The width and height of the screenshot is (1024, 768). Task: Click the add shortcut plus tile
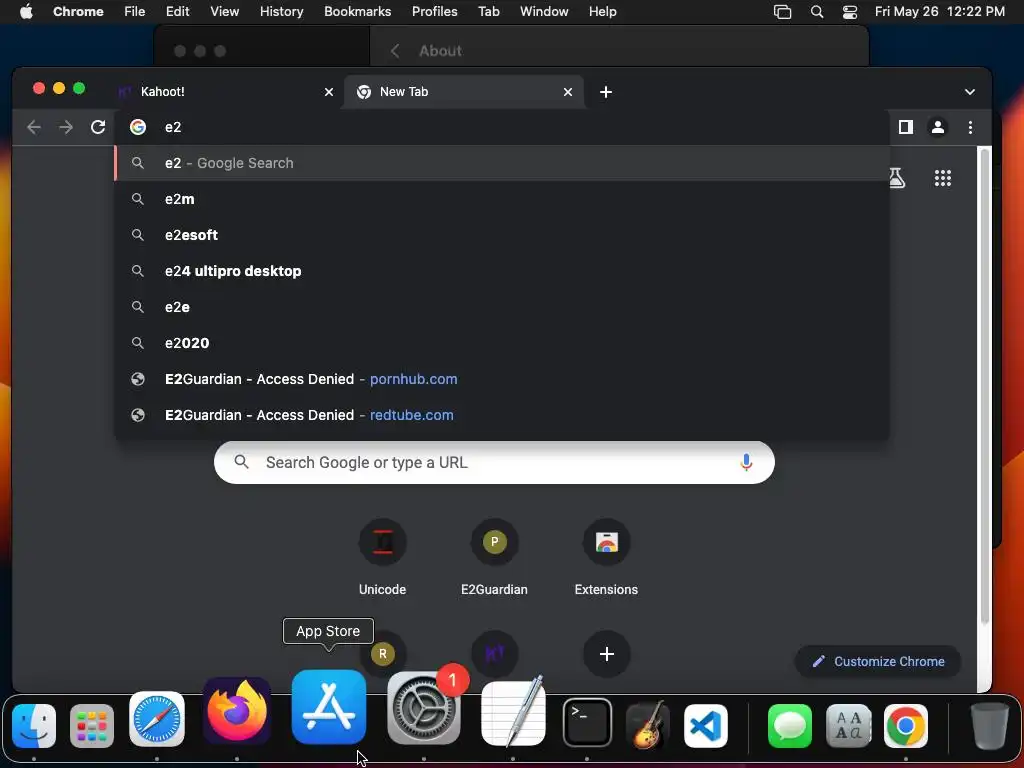(x=607, y=654)
